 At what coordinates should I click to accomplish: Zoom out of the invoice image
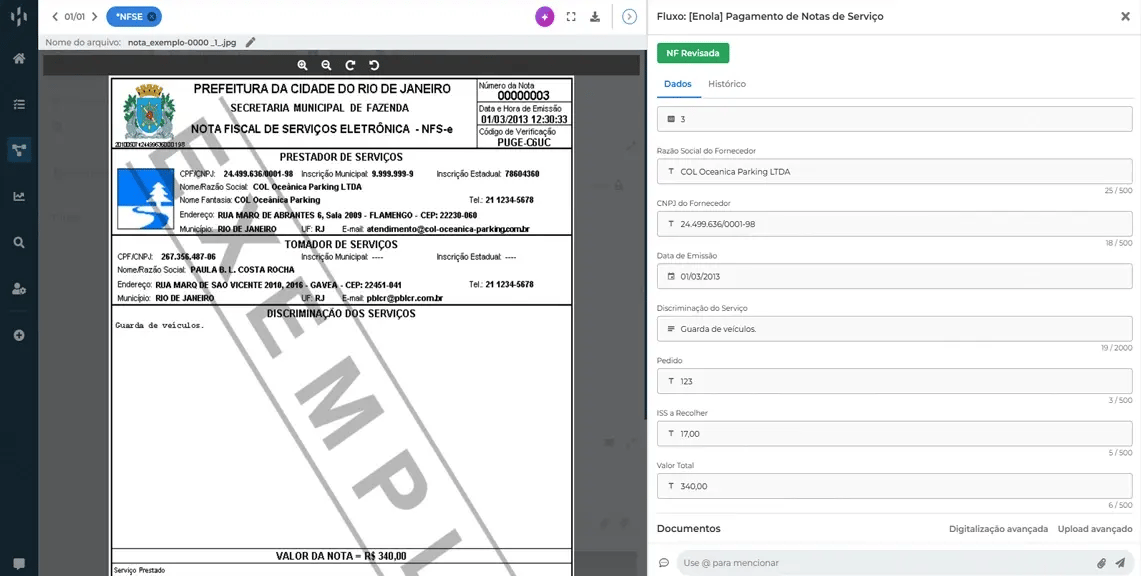(x=326, y=65)
